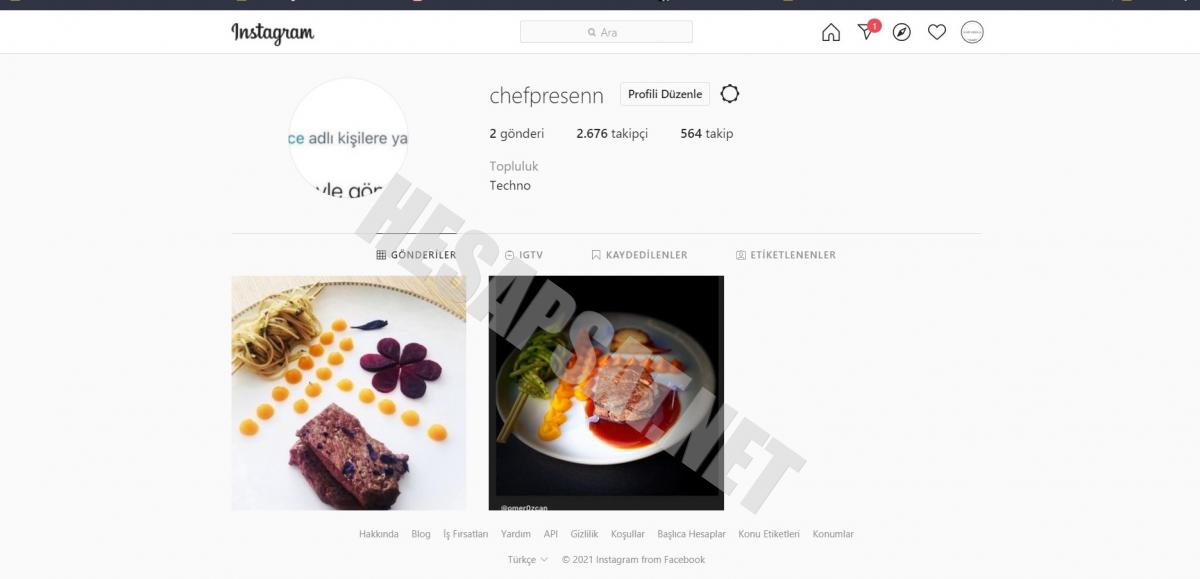This screenshot has width=1200, height=579.
Task: Open the pasta and purple flower post
Action: pos(349,393)
